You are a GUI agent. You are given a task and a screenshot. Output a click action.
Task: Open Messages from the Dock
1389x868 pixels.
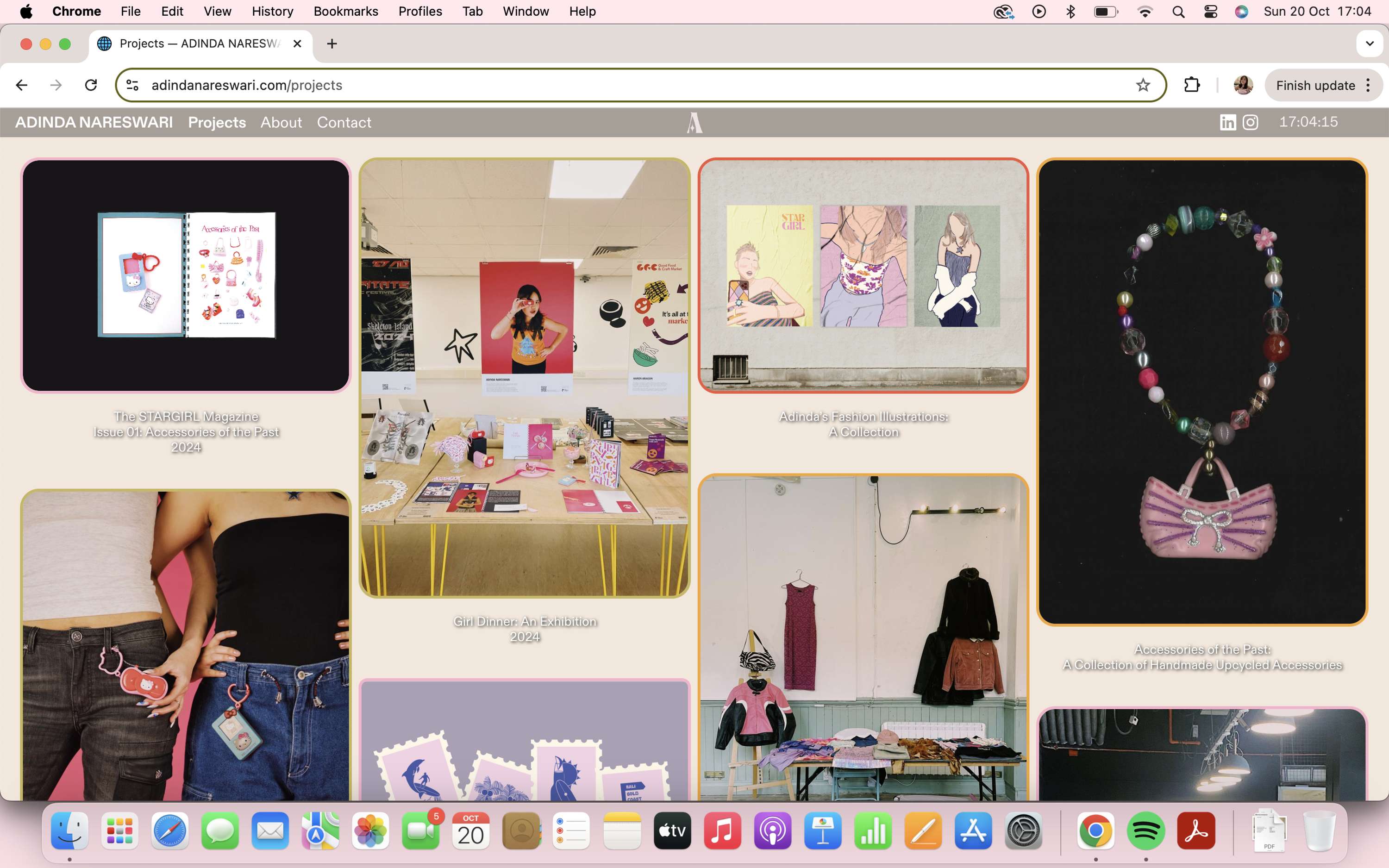[220, 831]
